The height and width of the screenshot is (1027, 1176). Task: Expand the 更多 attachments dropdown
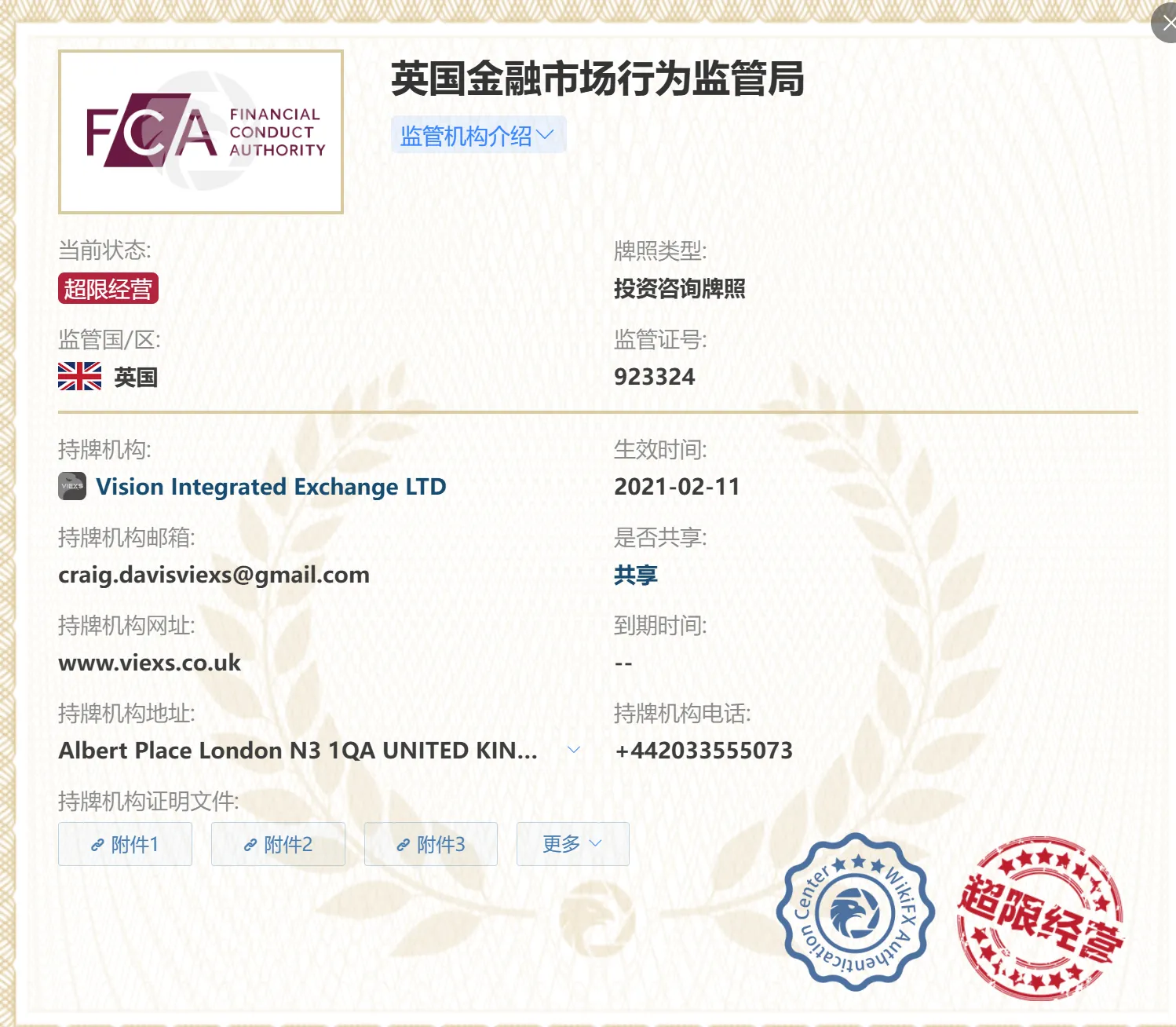(573, 844)
